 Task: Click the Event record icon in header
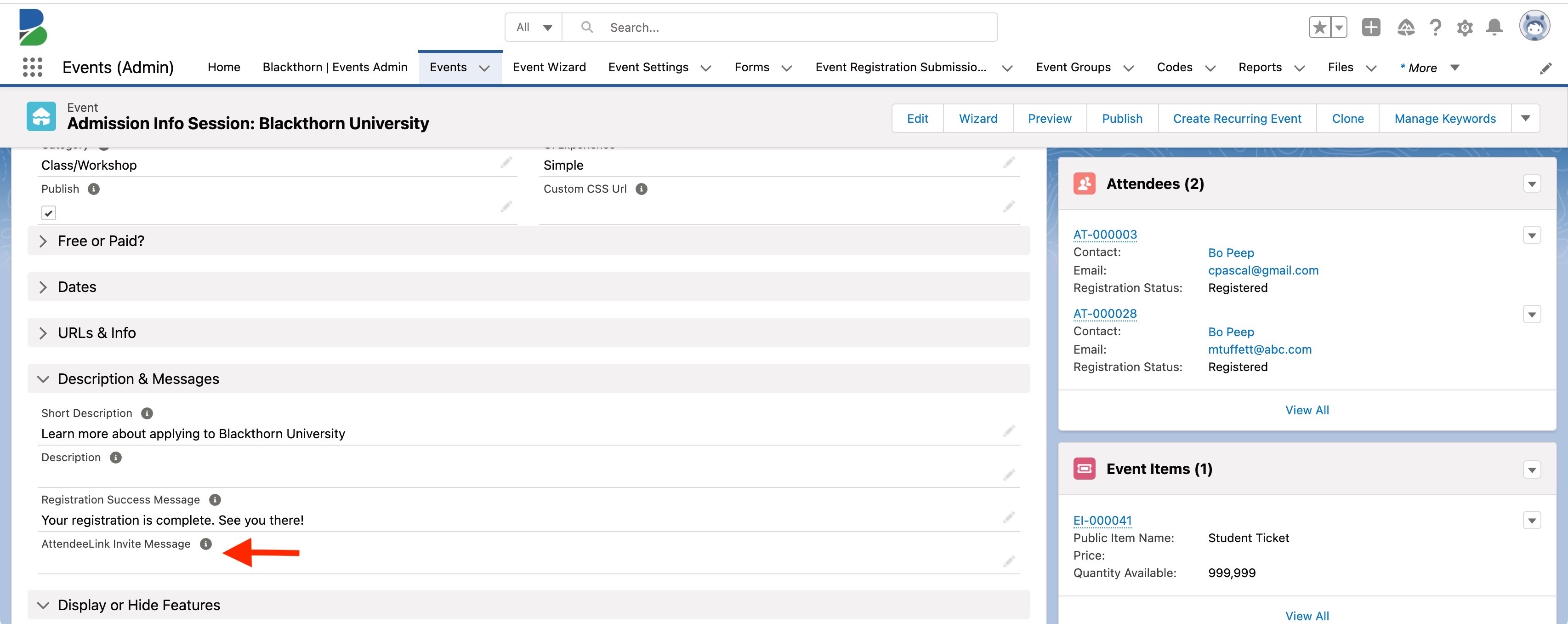pyautogui.click(x=41, y=116)
